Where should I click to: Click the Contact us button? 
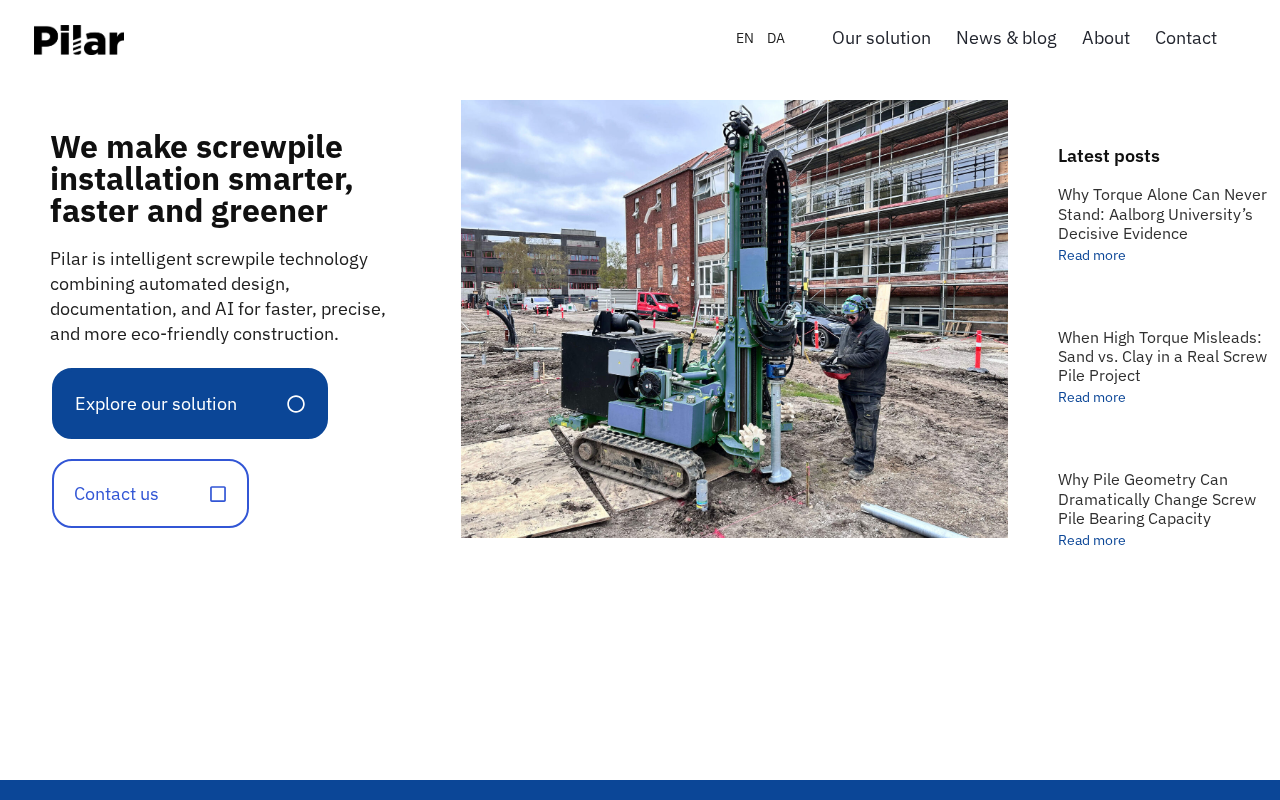coord(150,494)
